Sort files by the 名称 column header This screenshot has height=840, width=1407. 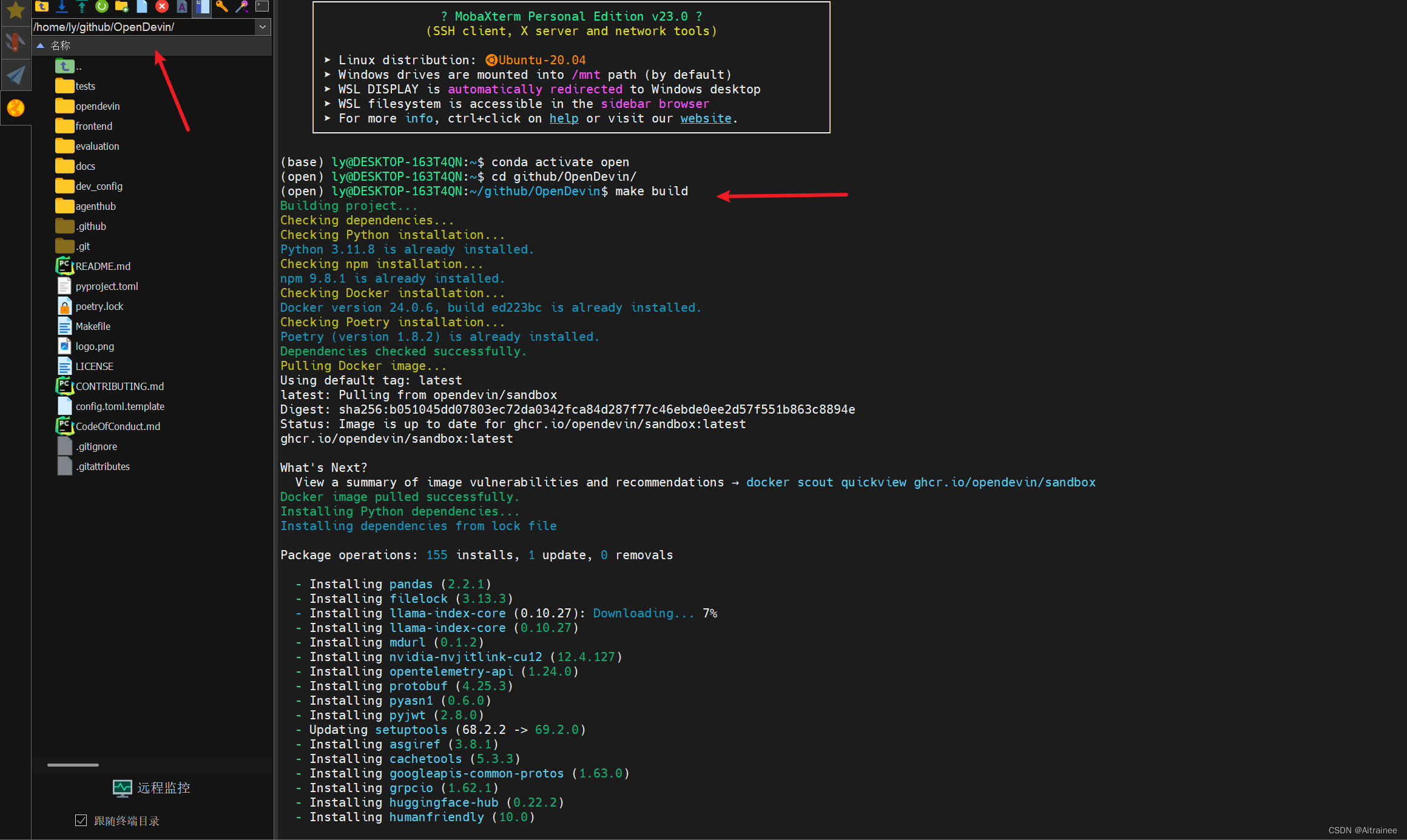61,45
